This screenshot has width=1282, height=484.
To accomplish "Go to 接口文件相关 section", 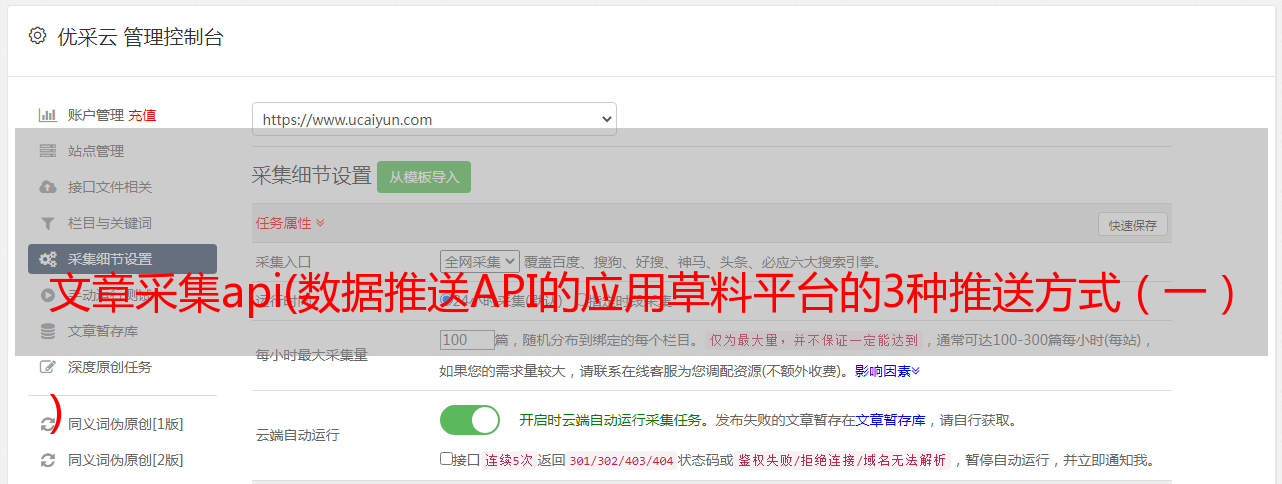I will point(110,187).
